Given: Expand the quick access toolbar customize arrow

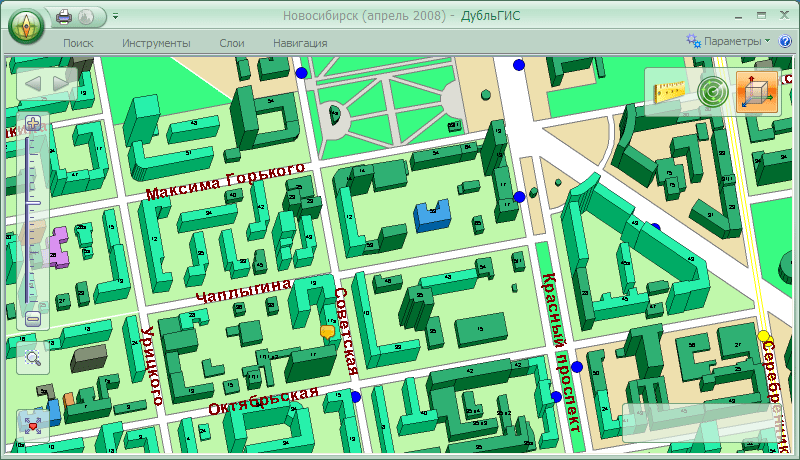Looking at the screenshot, I should coord(115,17).
